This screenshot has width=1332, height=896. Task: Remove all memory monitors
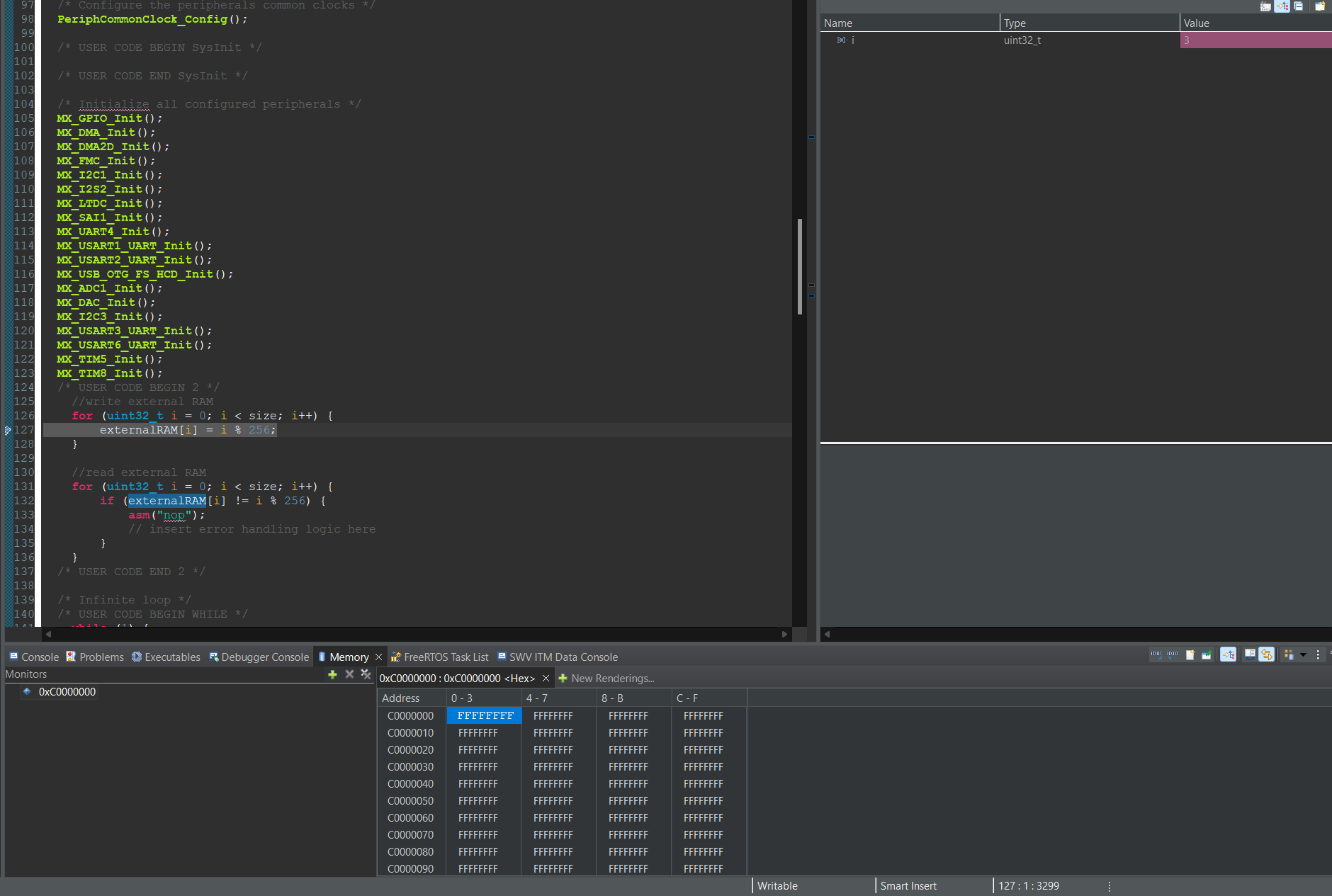366,674
